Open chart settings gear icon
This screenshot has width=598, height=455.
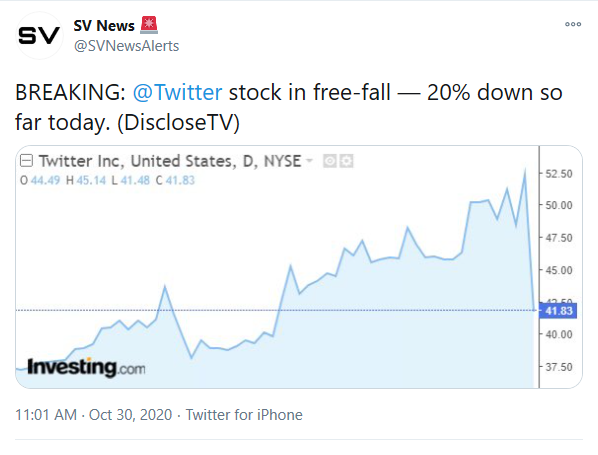pyautogui.click(x=347, y=161)
